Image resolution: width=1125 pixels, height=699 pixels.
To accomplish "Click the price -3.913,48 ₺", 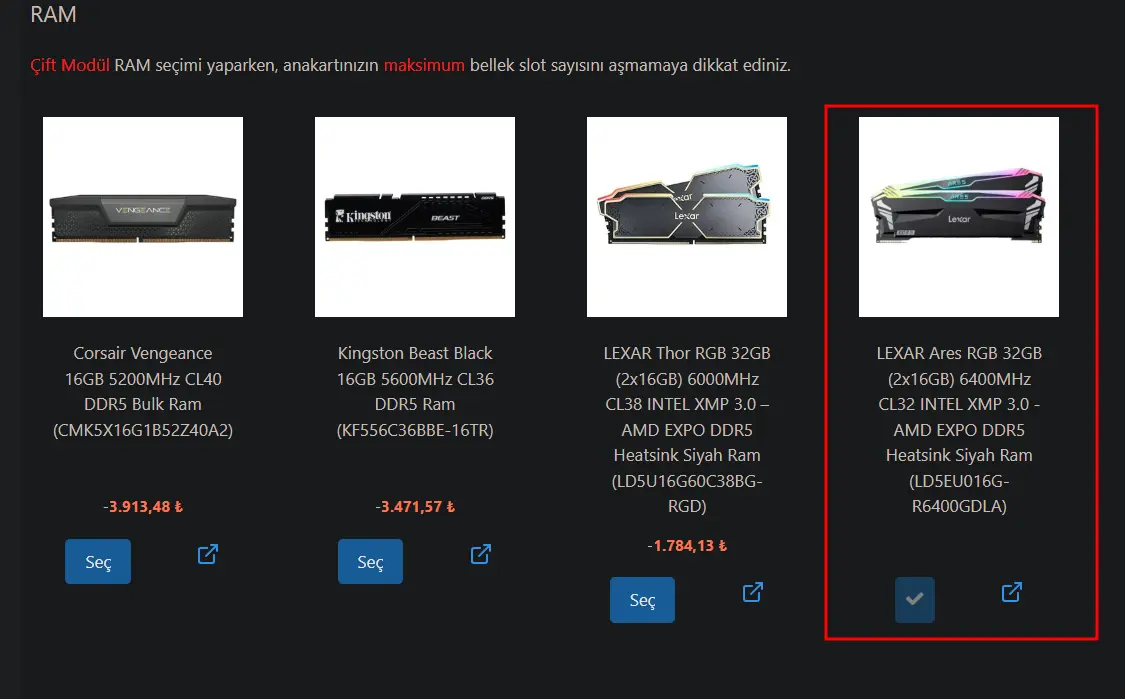I will [x=143, y=507].
